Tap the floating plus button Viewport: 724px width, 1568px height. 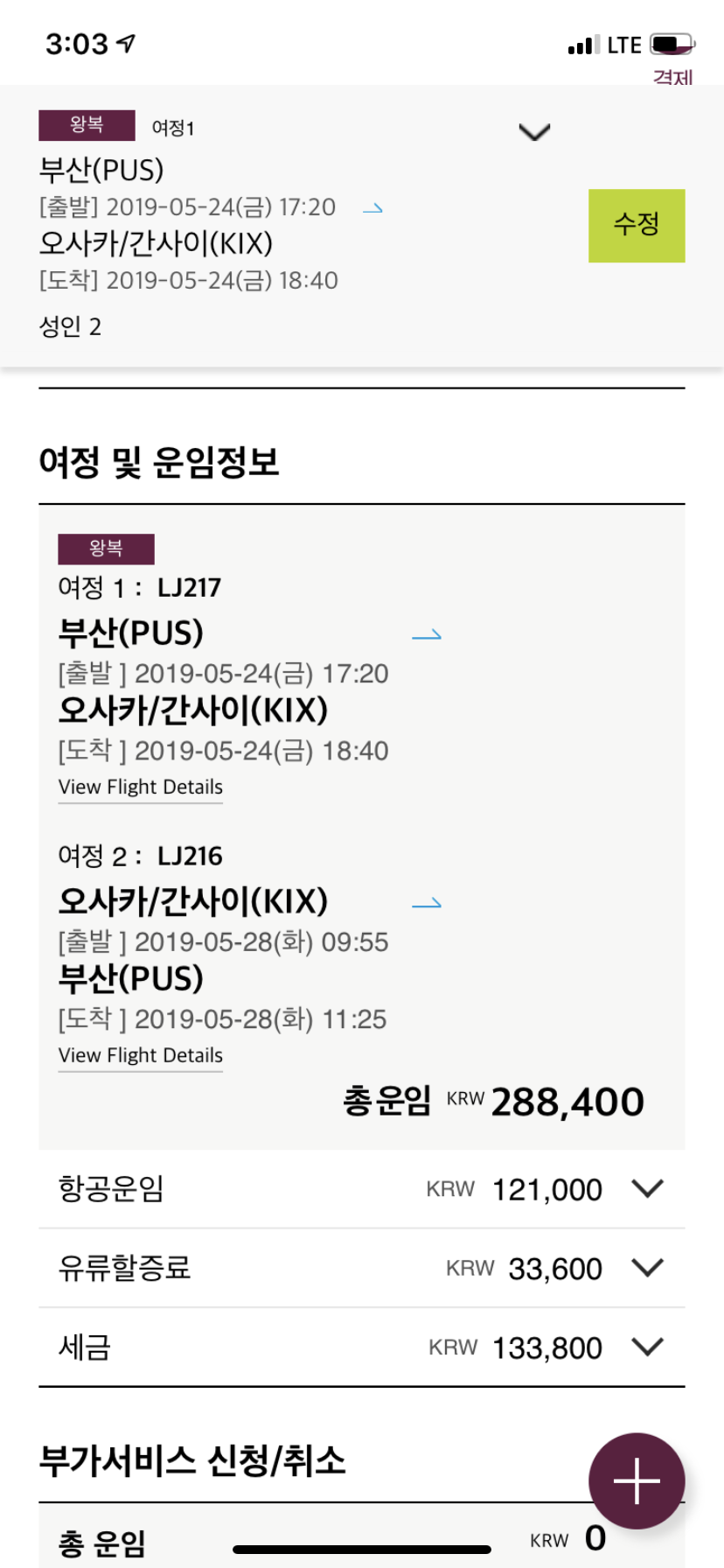[x=637, y=1480]
